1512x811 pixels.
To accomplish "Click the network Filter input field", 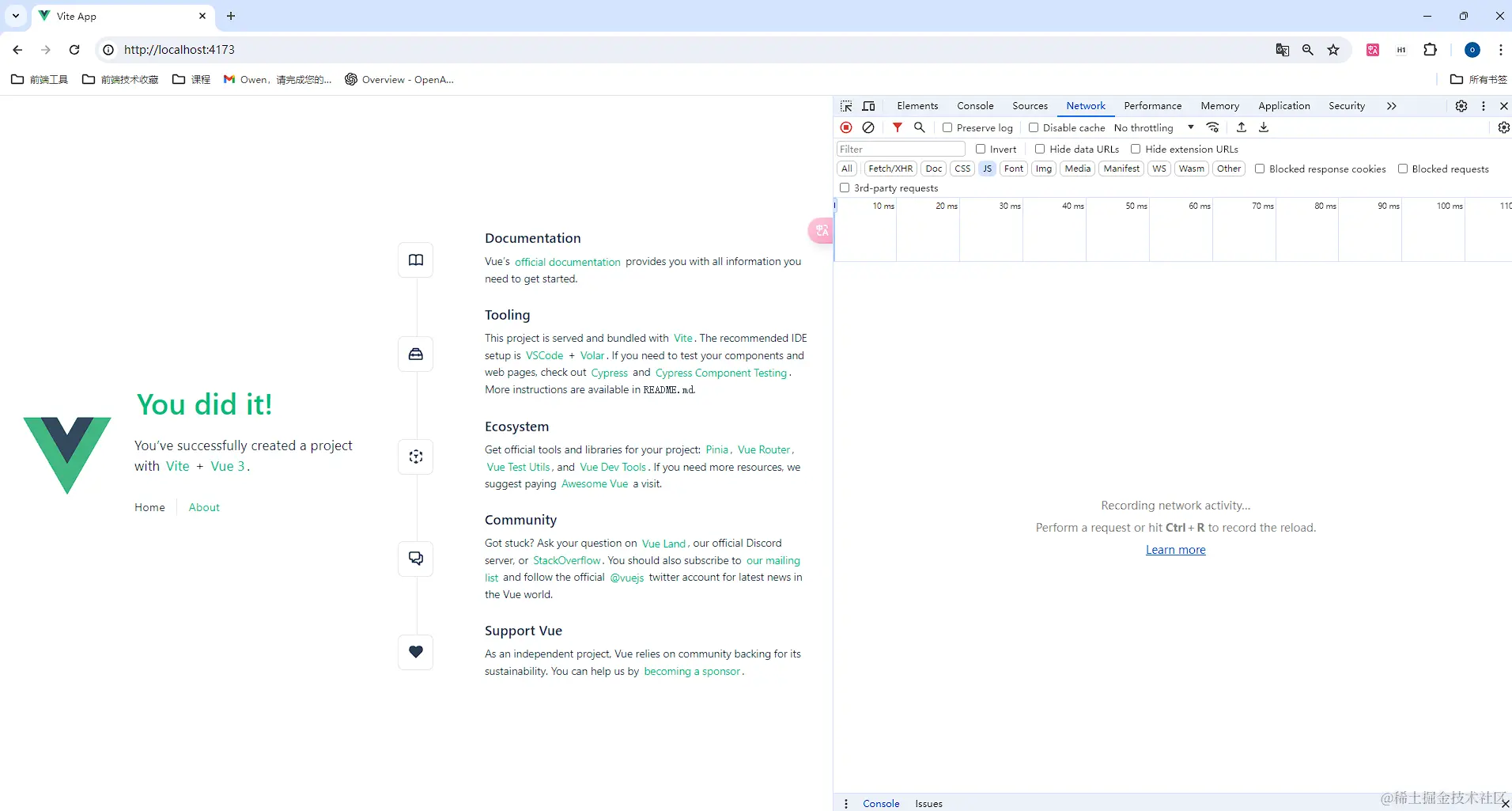I will click(x=901, y=149).
